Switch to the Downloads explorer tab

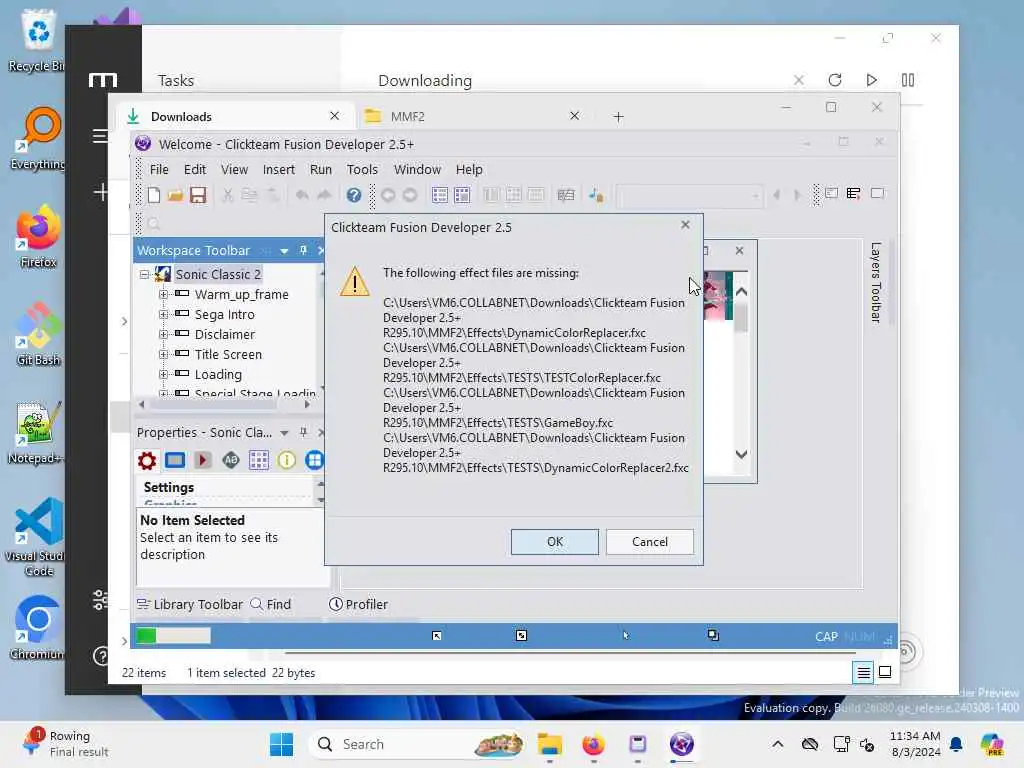click(234, 116)
